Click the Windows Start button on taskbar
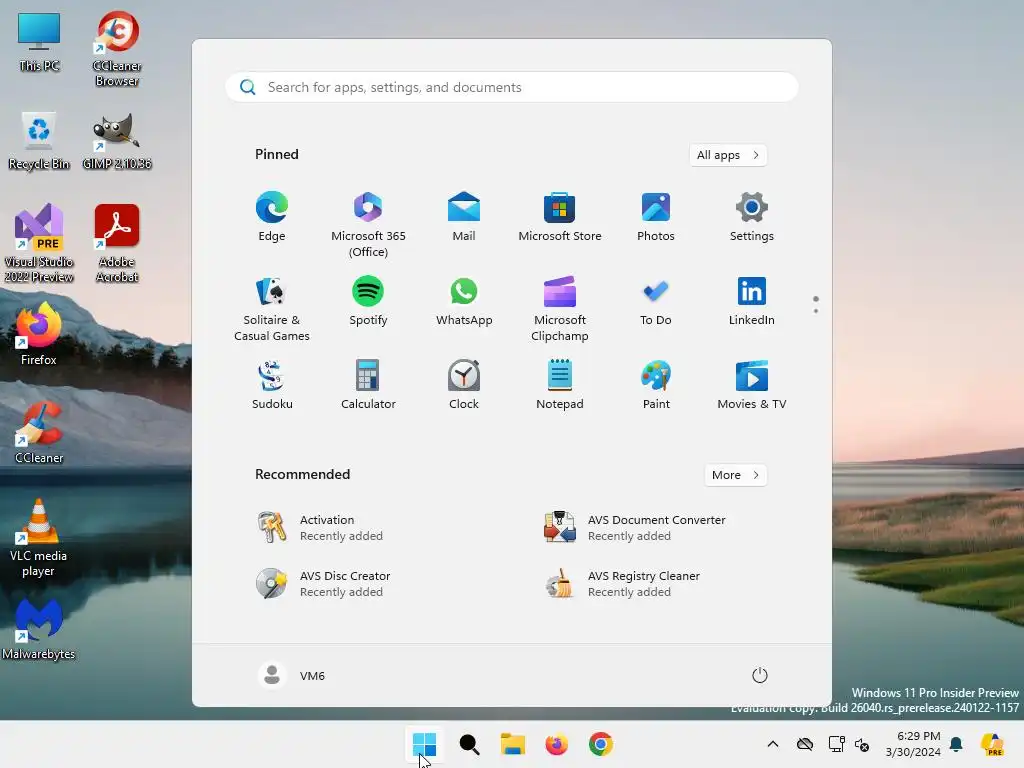 coord(424,744)
